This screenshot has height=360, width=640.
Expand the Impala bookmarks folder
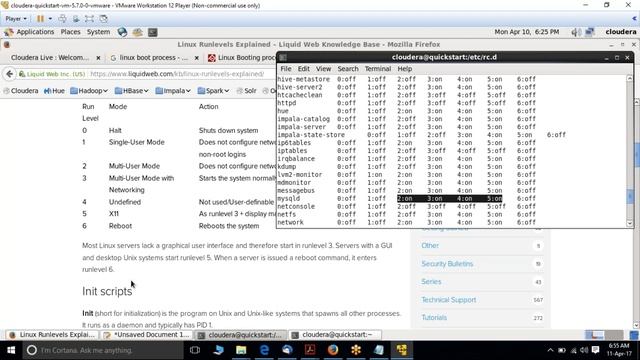pyautogui.click(x=173, y=91)
